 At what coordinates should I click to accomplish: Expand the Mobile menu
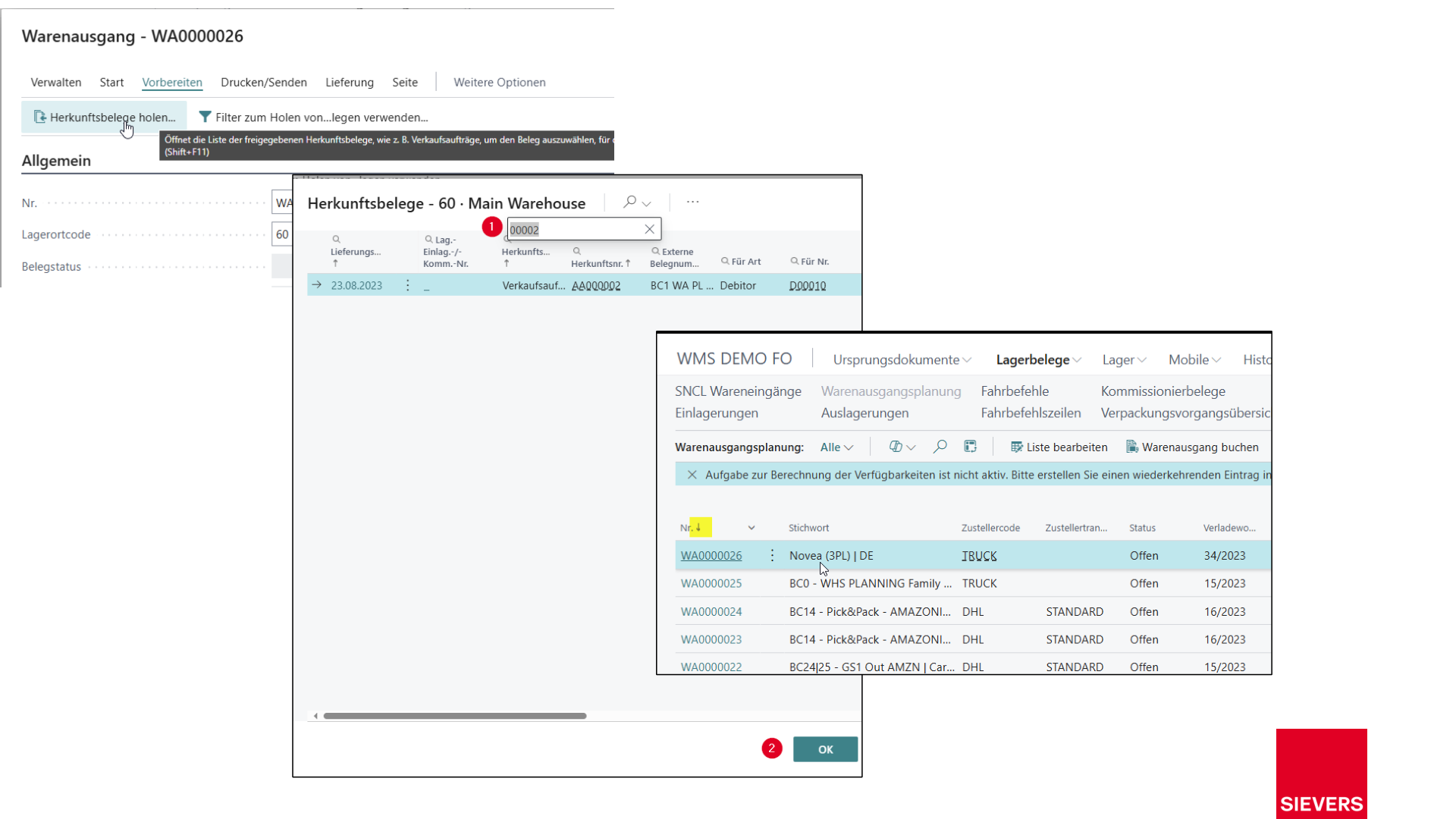click(1194, 360)
